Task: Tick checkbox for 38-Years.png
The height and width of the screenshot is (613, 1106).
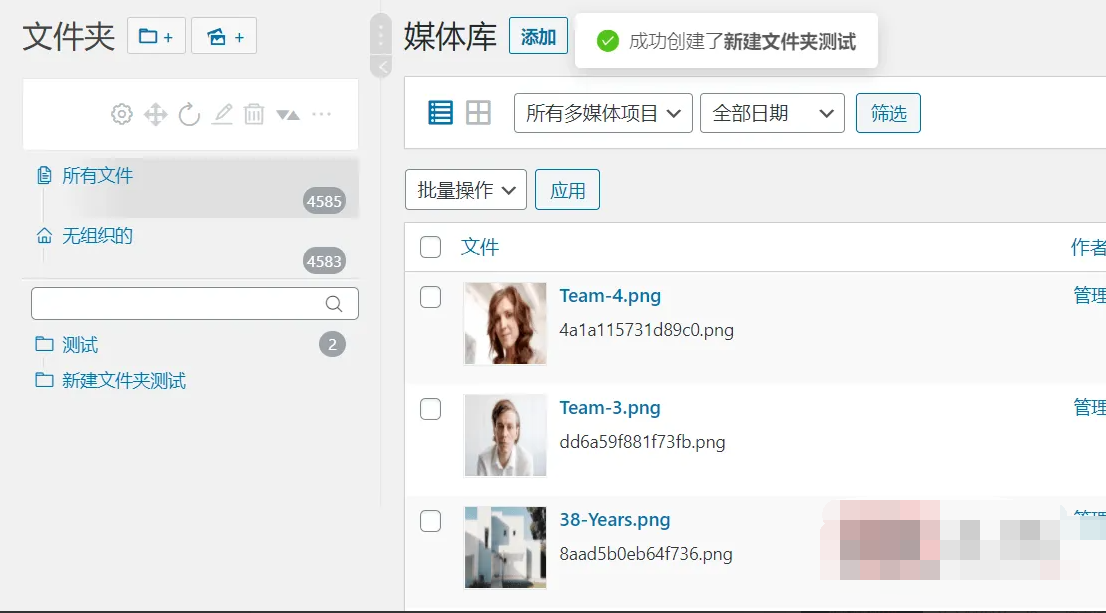Action: (x=430, y=521)
